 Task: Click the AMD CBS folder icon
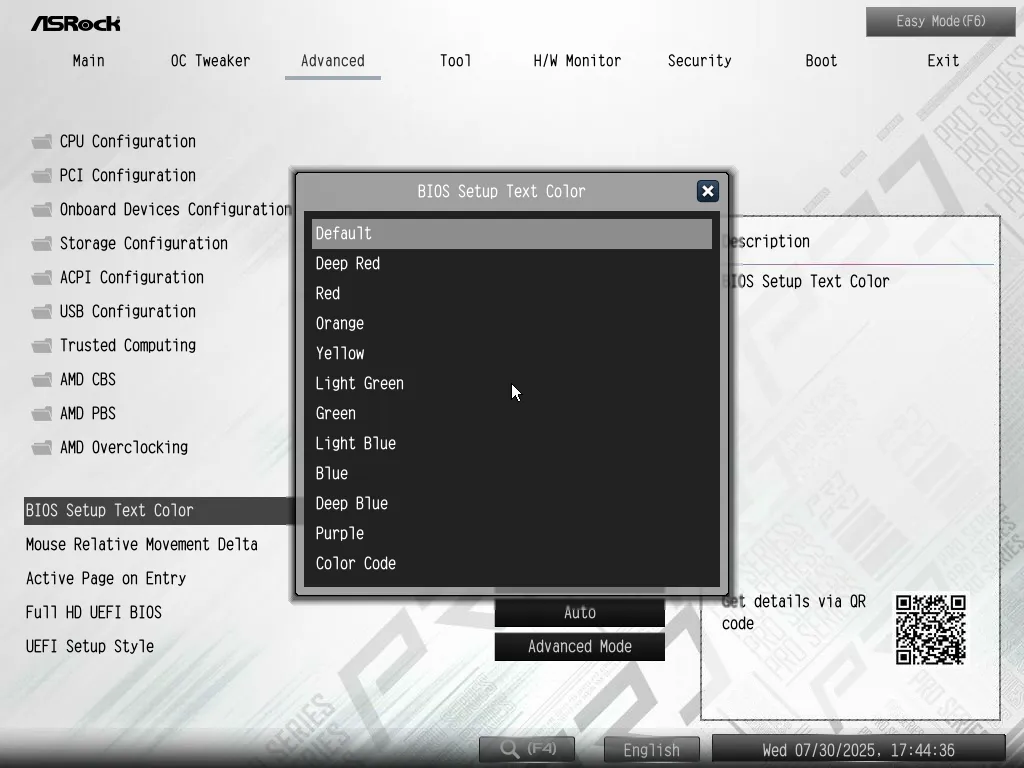tap(42, 379)
